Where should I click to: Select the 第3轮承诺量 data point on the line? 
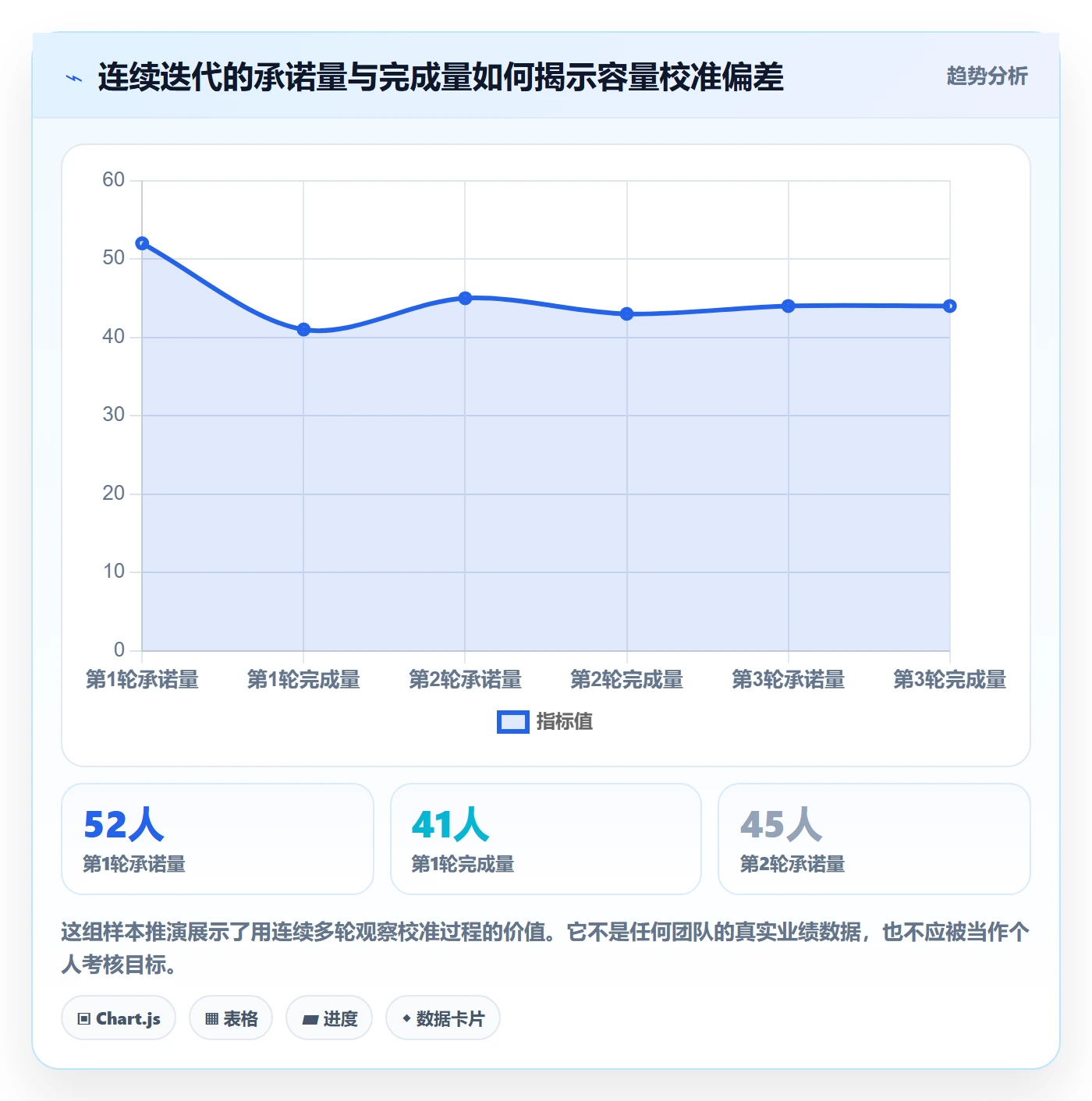pos(788,306)
